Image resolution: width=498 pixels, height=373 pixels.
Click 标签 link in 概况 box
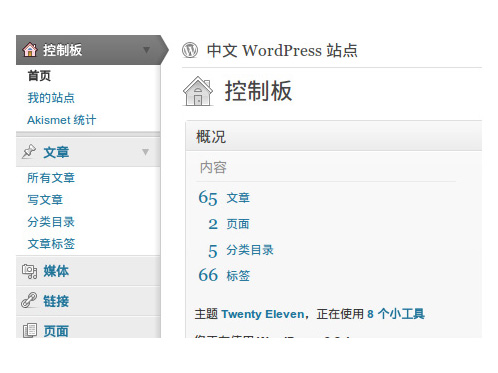click(238, 276)
